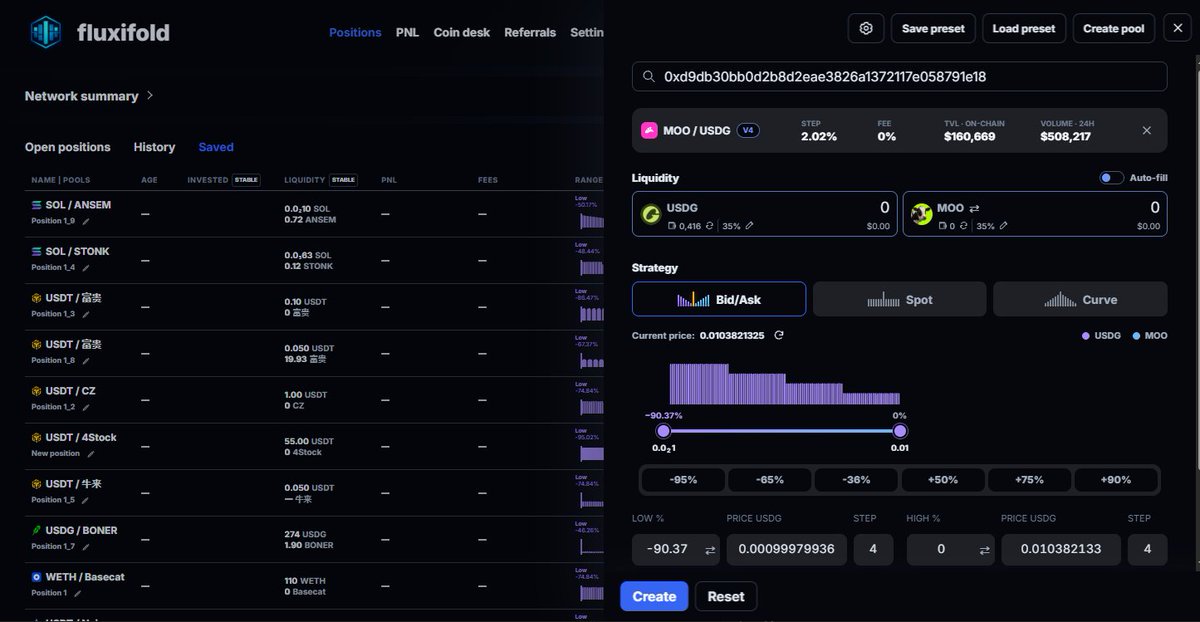
Task: Click the high range slider handle at 0%
Action: [x=900, y=431]
